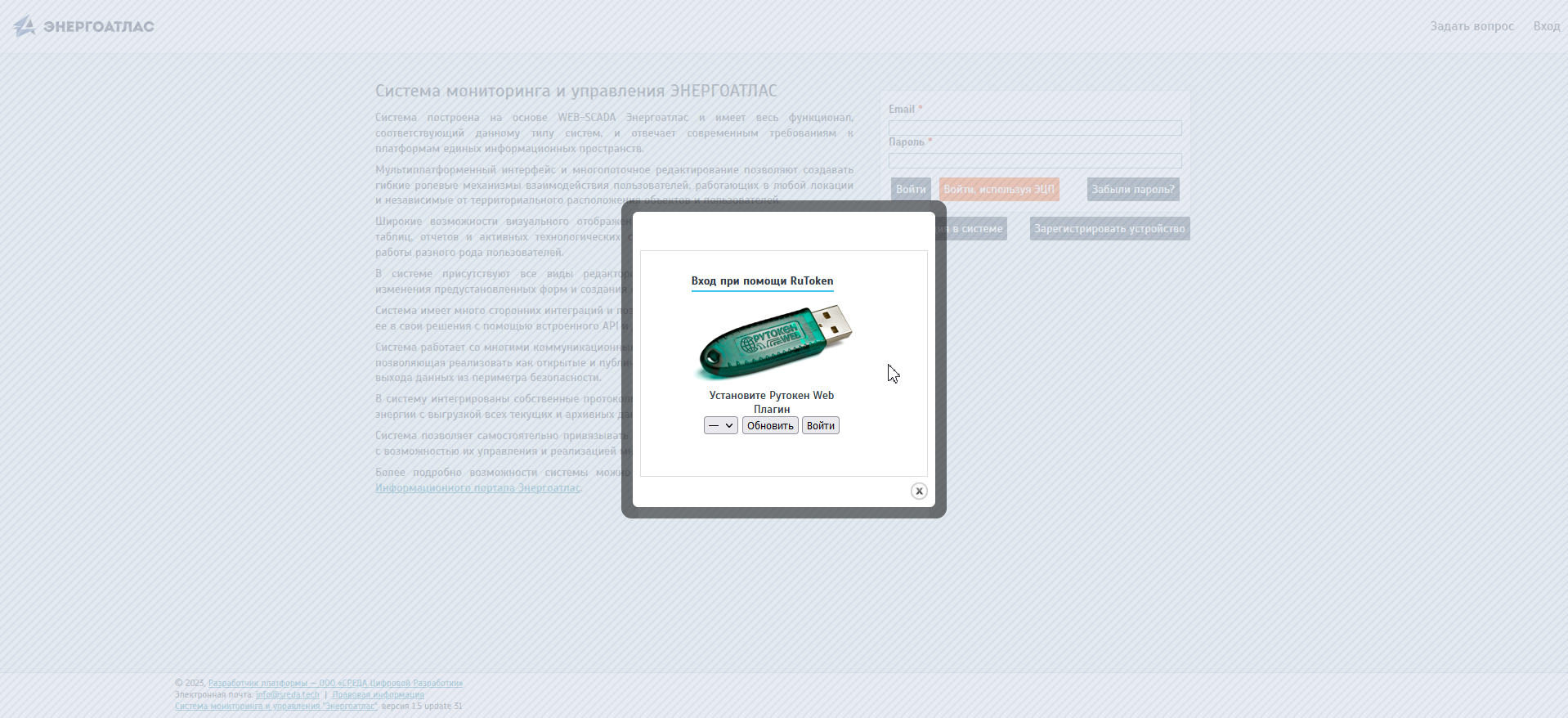Screen dimensions: 1568x718
Task: Focus the Пароль input field
Action: click(x=1035, y=161)
